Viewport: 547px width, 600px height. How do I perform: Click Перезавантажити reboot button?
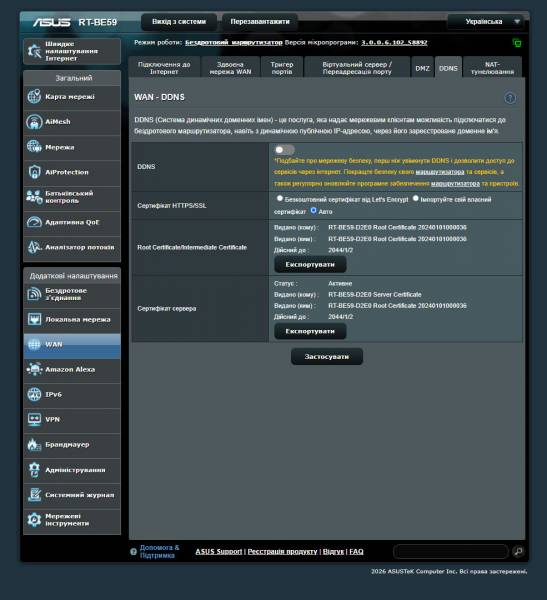pos(260,22)
